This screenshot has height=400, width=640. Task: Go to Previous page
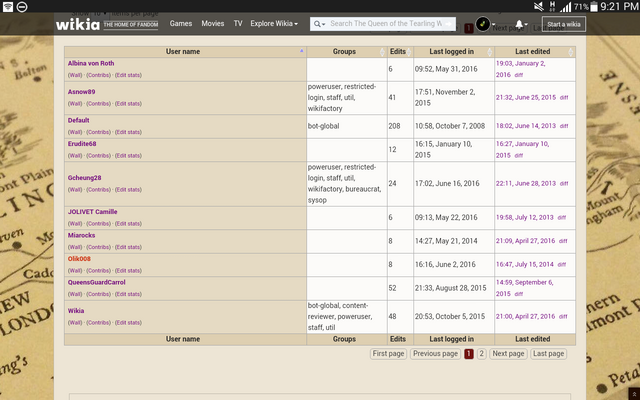click(x=435, y=353)
